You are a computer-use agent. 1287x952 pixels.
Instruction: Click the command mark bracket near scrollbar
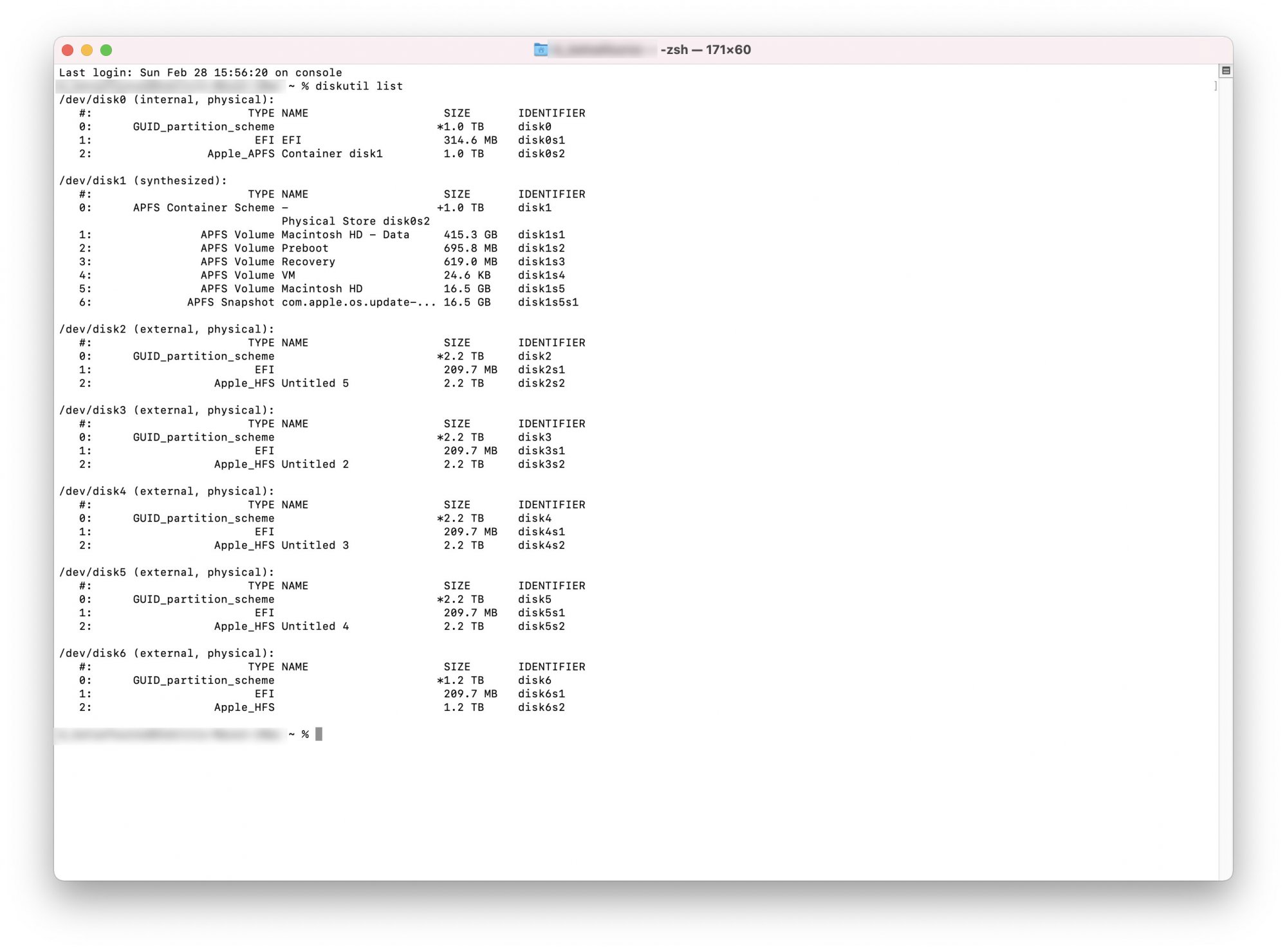[1215, 86]
